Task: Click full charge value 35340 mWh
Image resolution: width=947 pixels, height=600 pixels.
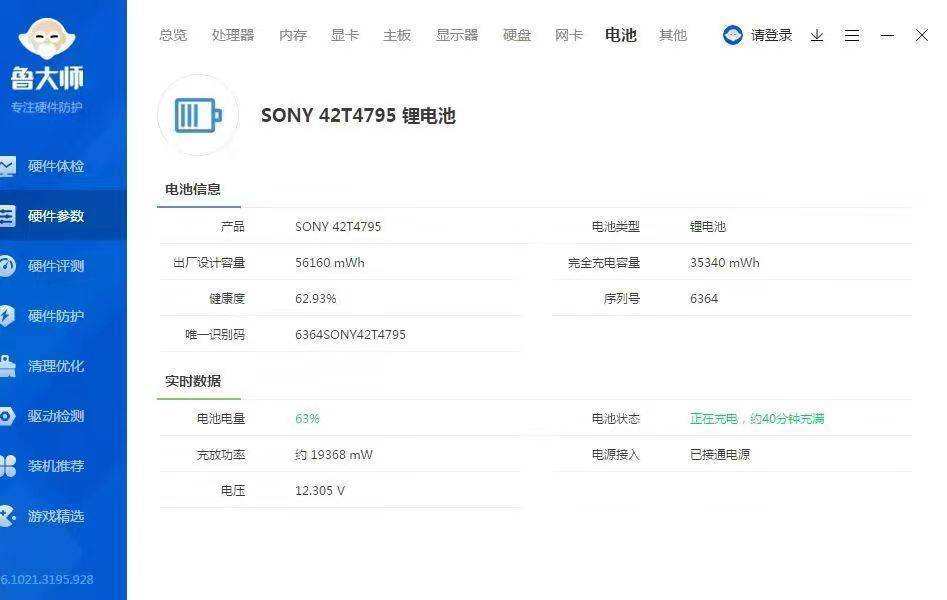Action: (725, 263)
